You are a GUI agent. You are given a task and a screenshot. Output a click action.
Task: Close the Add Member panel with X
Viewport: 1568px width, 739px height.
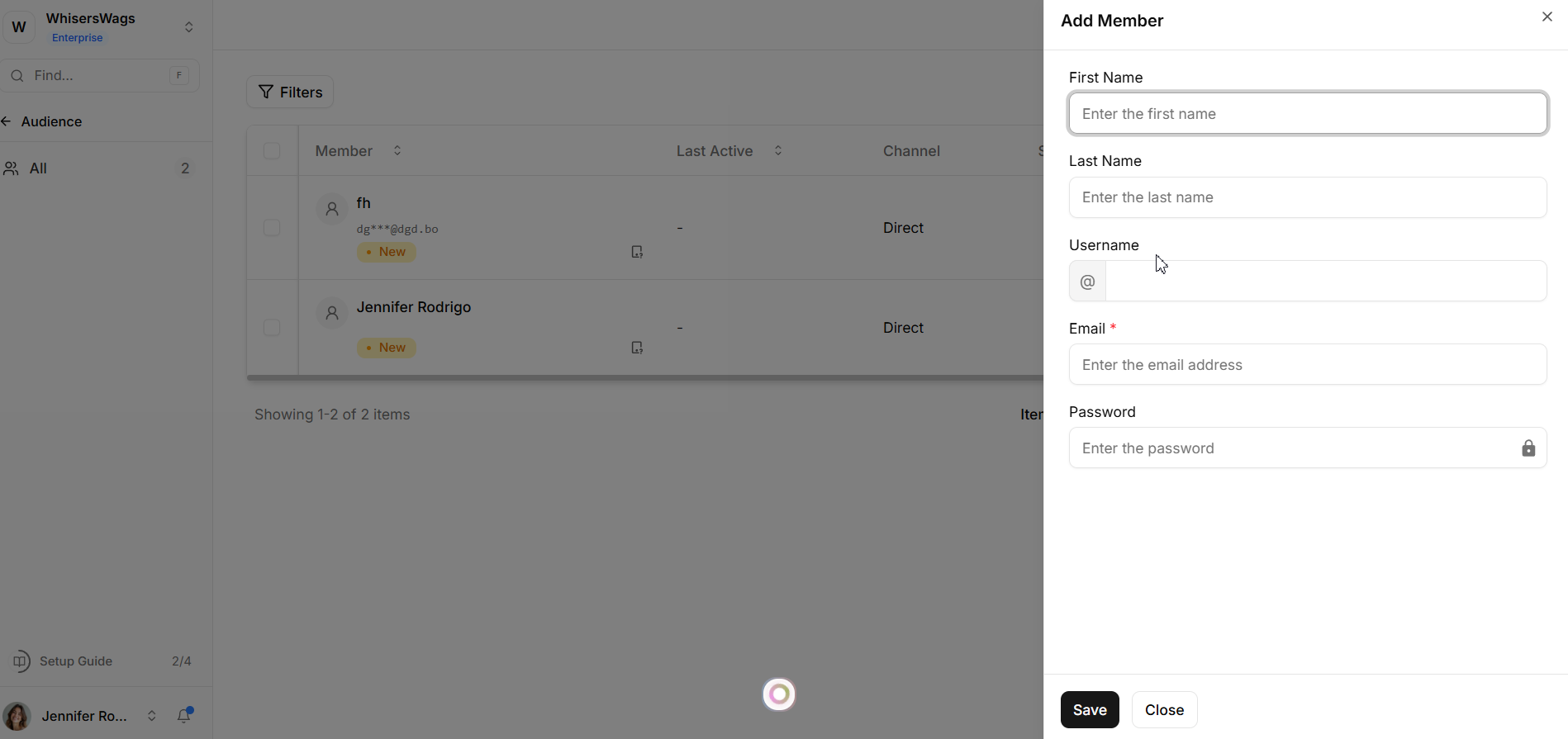(1547, 17)
